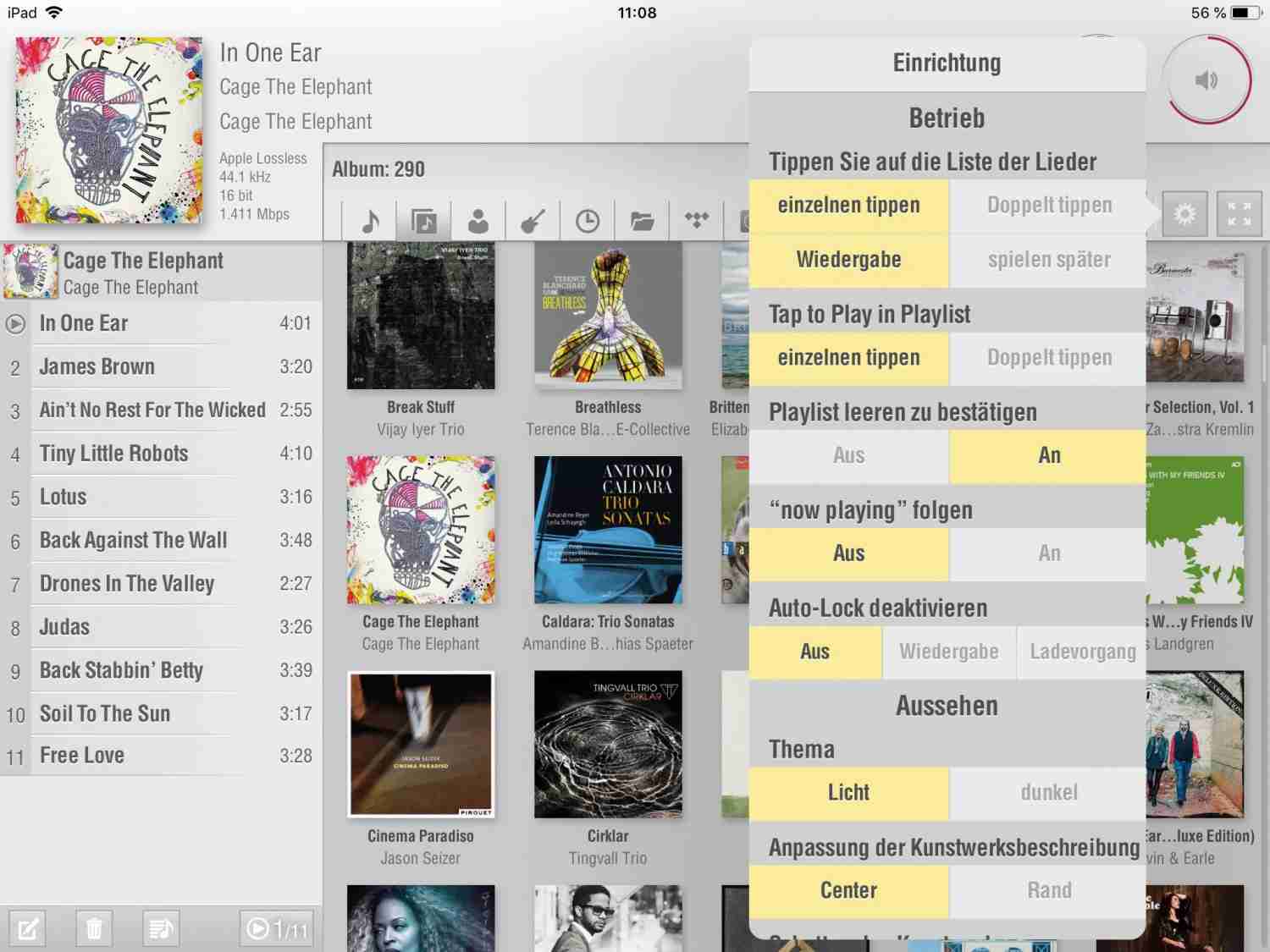This screenshot has width=1270, height=952.
Task: Set Auto-Lock deaktivieren to Aus
Action: pos(814,652)
